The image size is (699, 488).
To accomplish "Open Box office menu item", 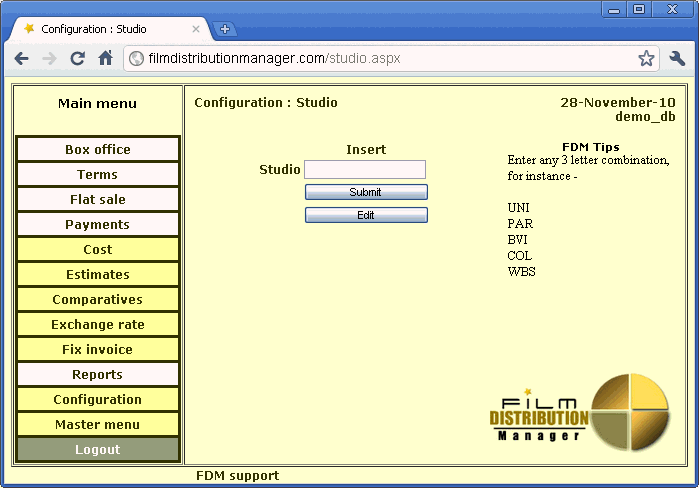I will tap(98, 150).
